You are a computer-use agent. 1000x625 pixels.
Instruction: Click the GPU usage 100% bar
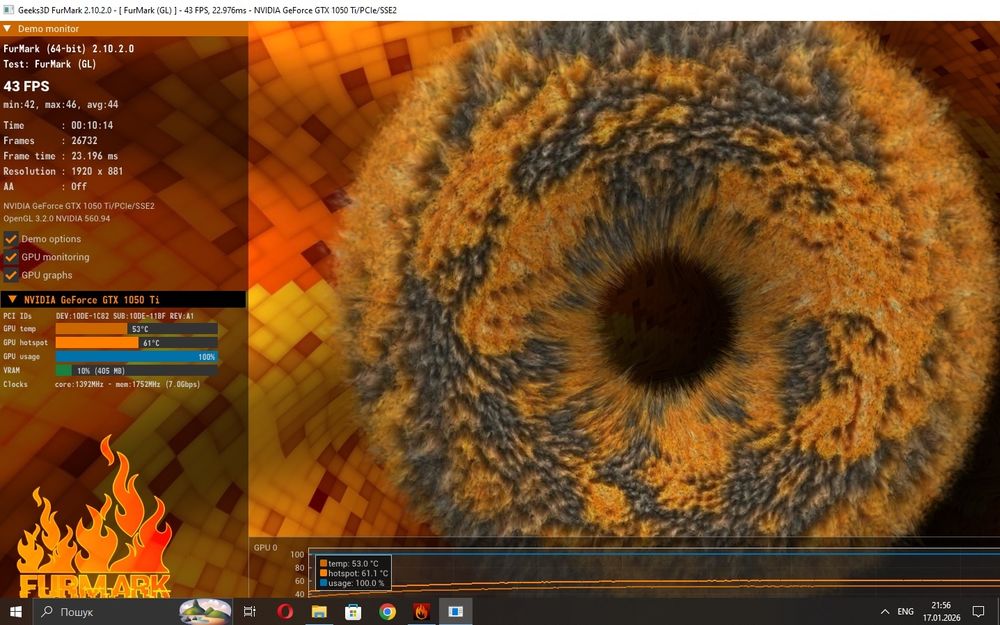point(136,357)
